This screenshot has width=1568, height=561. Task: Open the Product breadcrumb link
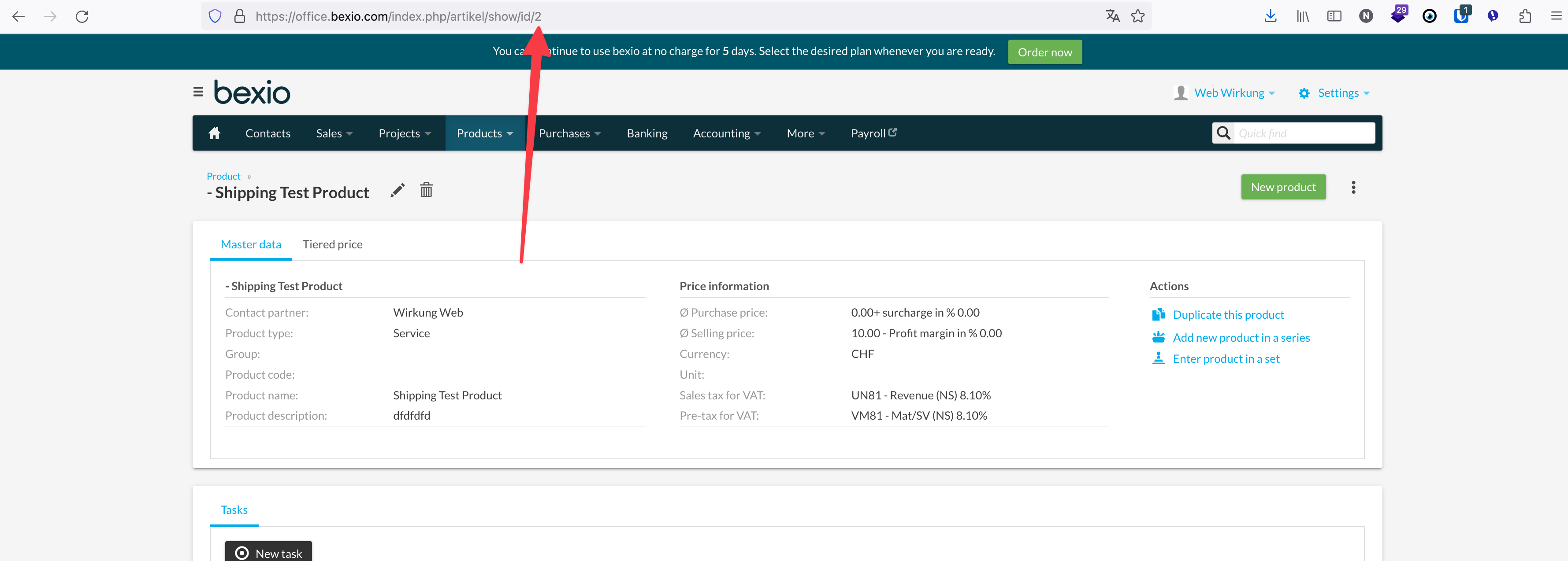click(x=223, y=176)
